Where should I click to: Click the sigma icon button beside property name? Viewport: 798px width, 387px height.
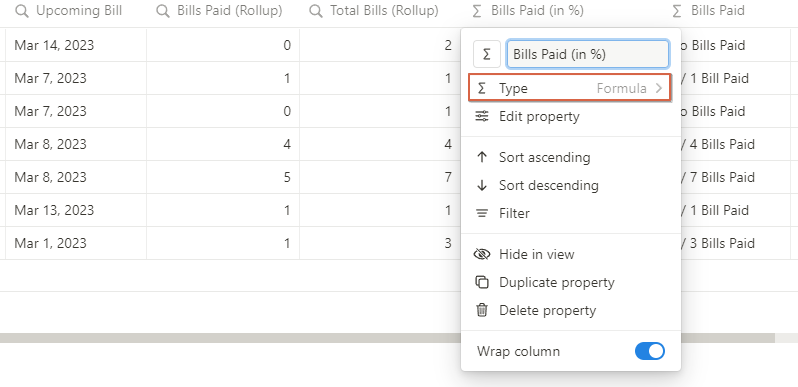487,54
